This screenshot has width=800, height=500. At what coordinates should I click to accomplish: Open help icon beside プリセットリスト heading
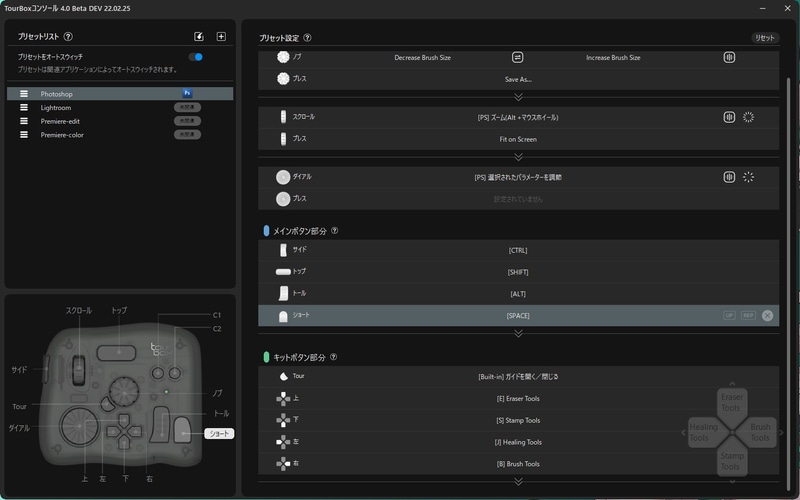(x=68, y=37)
